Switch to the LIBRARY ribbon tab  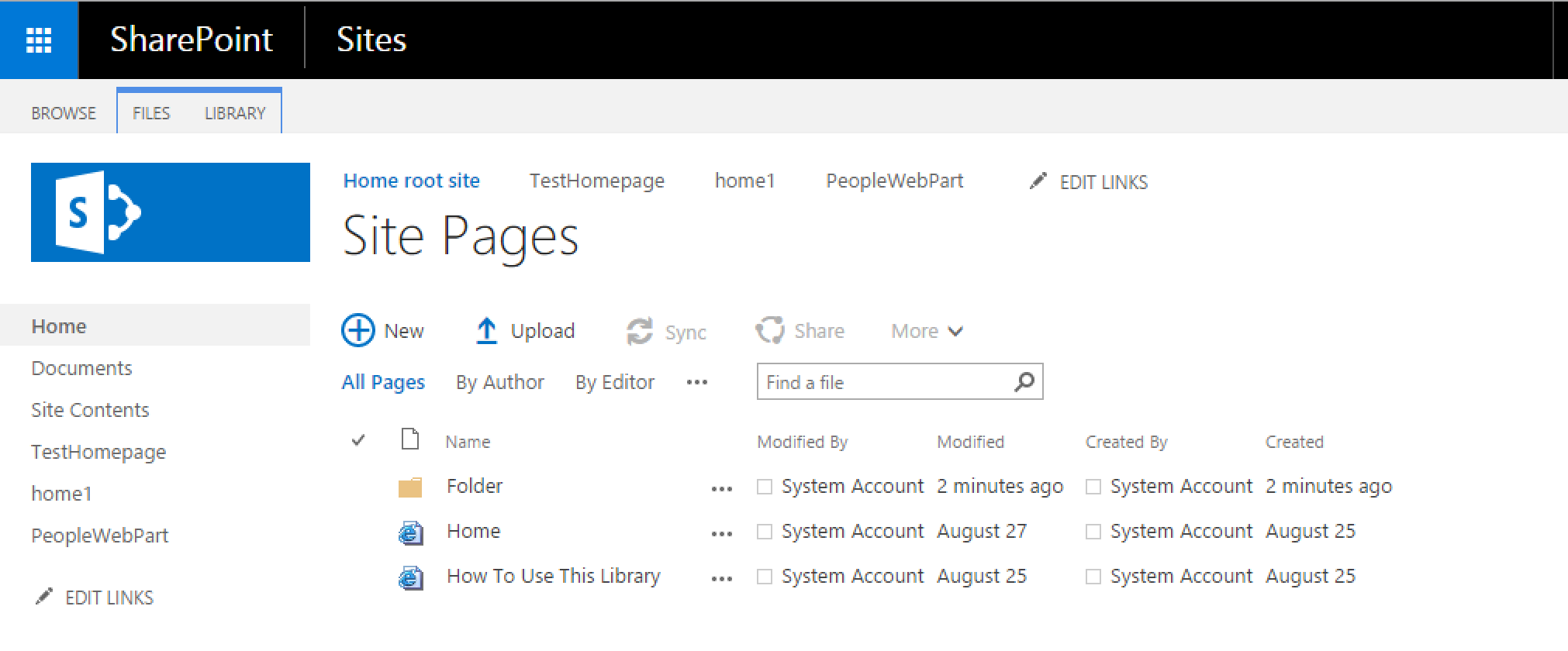pos(235,113)
